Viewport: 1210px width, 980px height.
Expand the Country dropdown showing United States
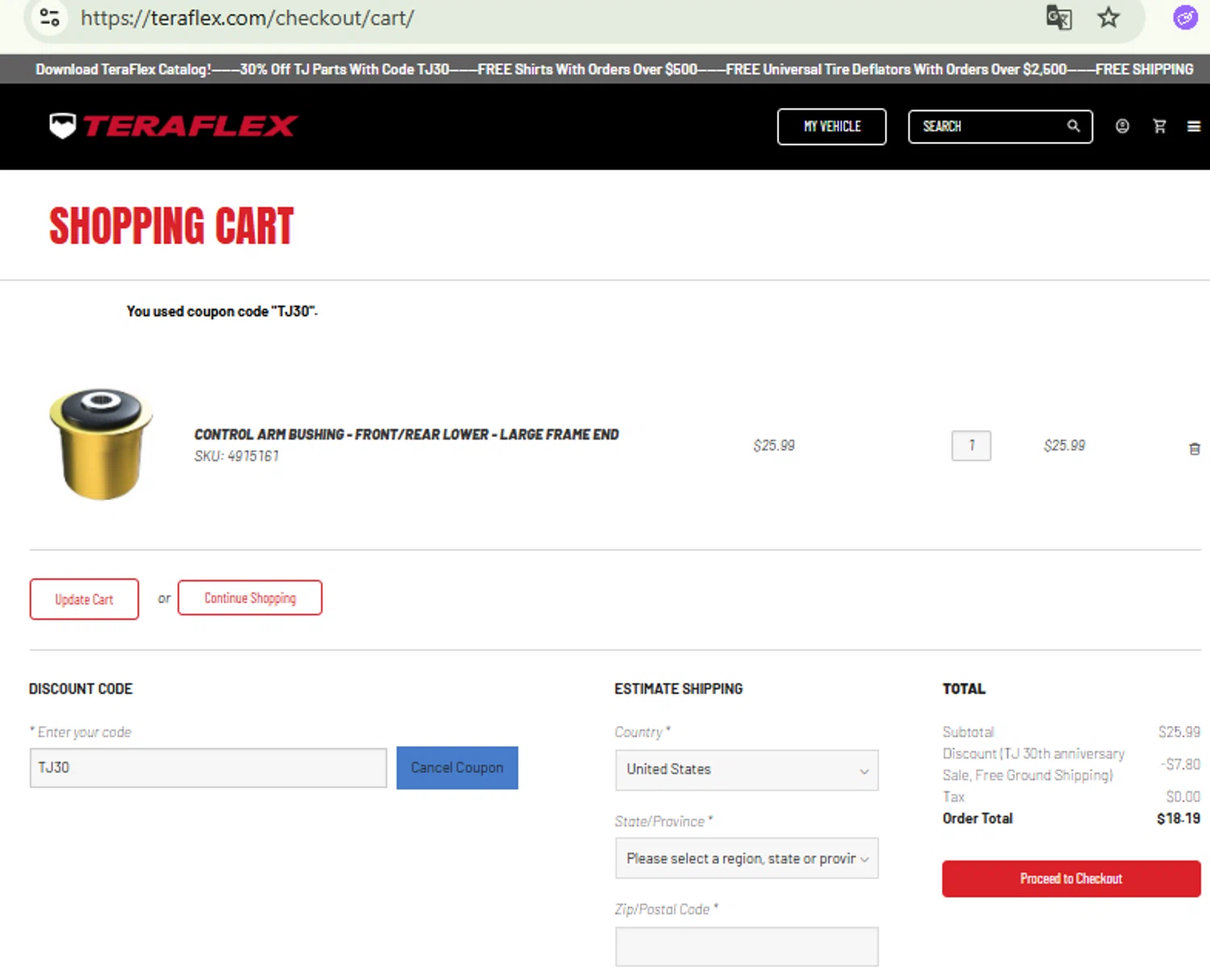(747, 769)
